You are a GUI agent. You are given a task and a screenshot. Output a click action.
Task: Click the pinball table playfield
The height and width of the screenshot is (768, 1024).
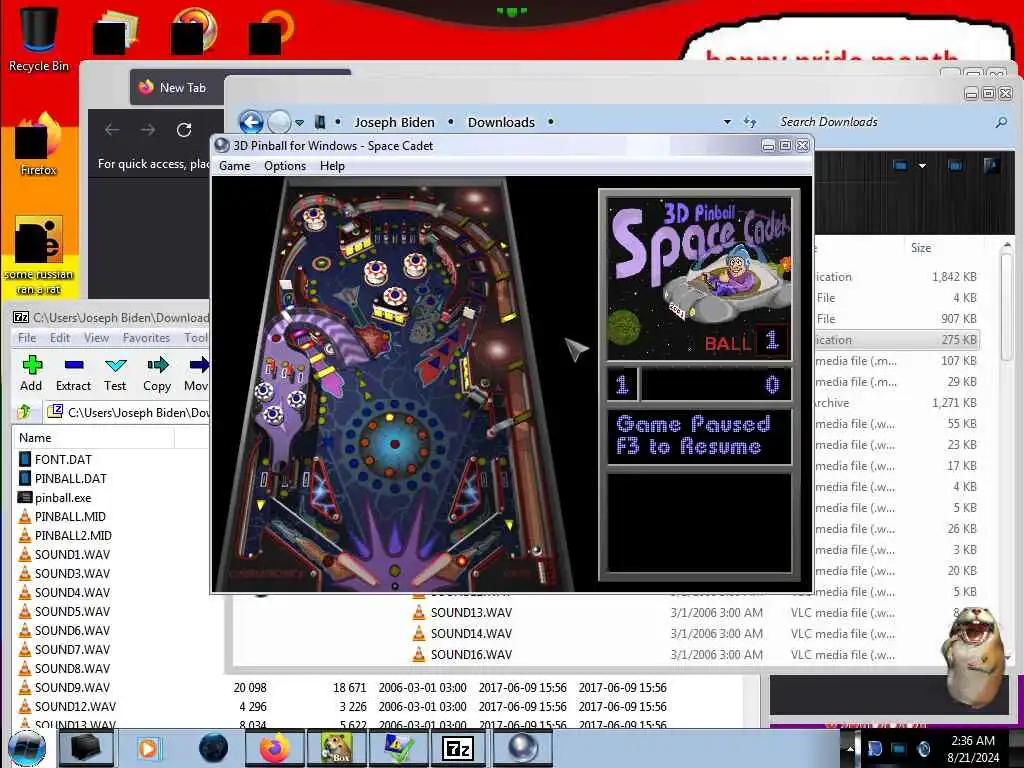tap(394, 382)
